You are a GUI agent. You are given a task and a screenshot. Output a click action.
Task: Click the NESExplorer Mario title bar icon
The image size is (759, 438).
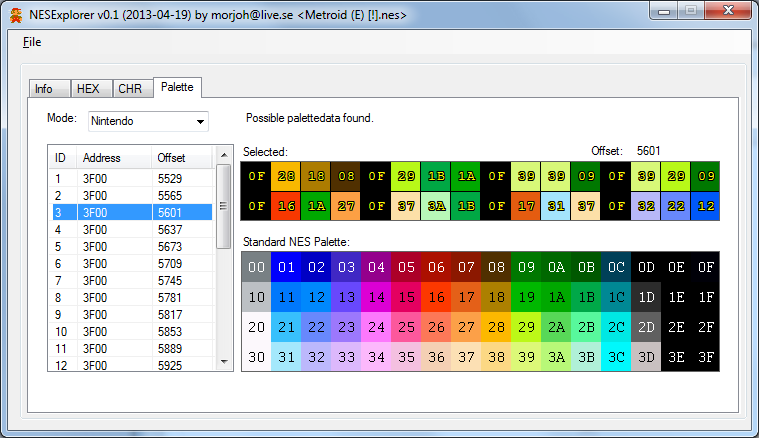[16, 15]
